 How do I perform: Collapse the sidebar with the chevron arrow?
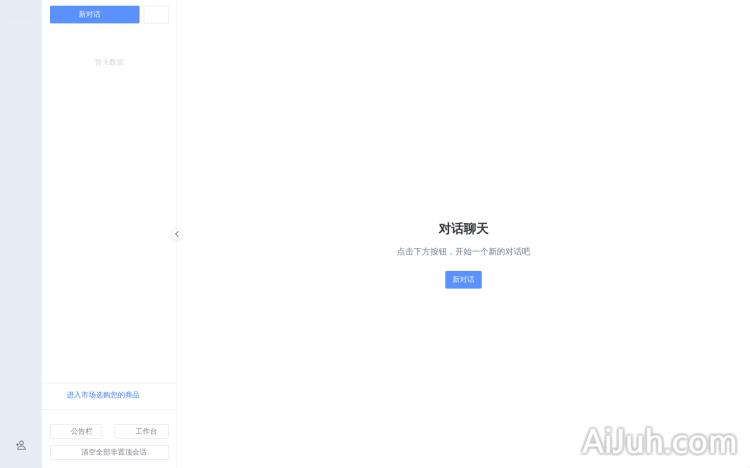(177, 234)
